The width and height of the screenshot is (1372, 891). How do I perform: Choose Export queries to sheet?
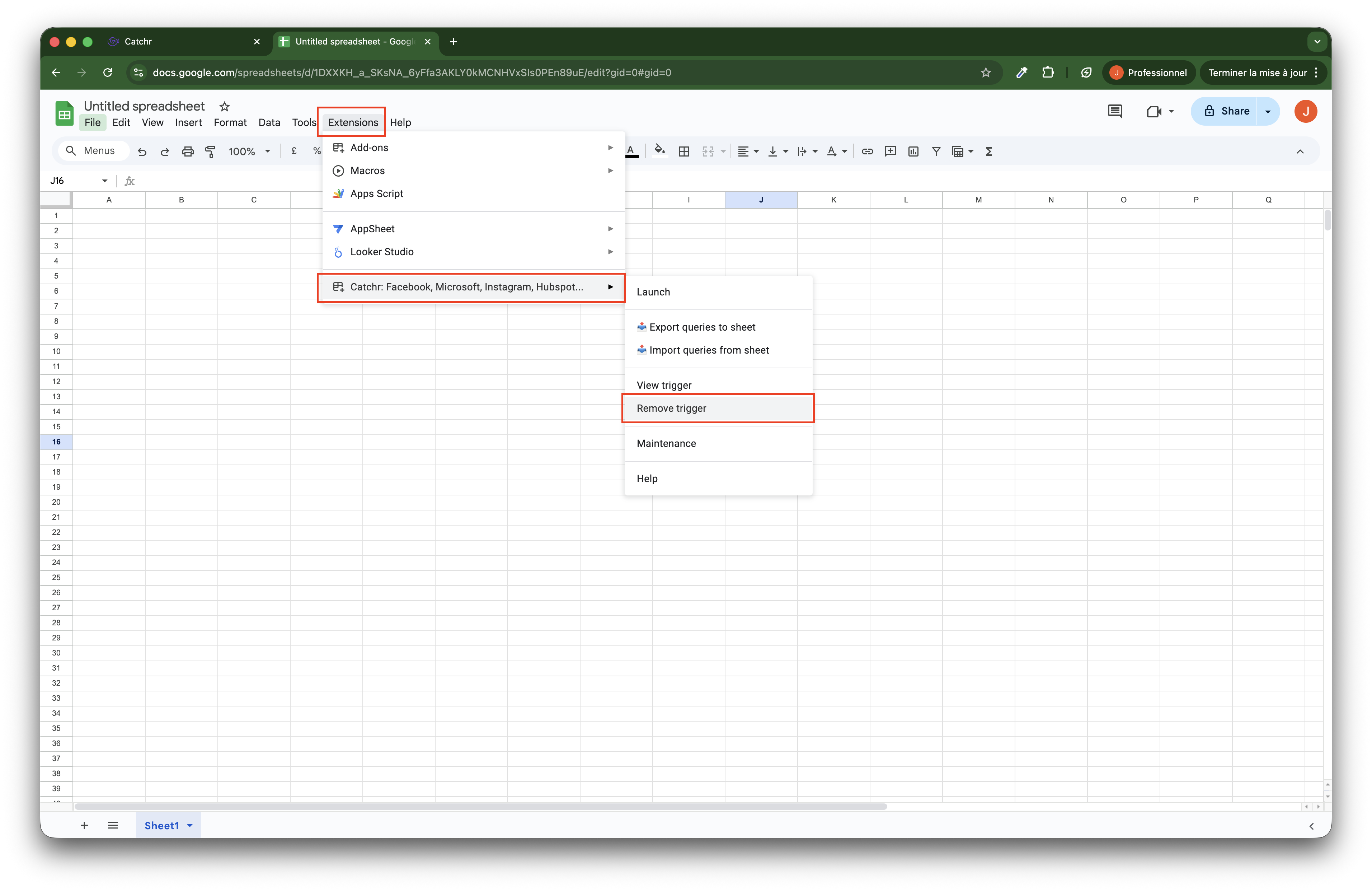pos(702,327)
